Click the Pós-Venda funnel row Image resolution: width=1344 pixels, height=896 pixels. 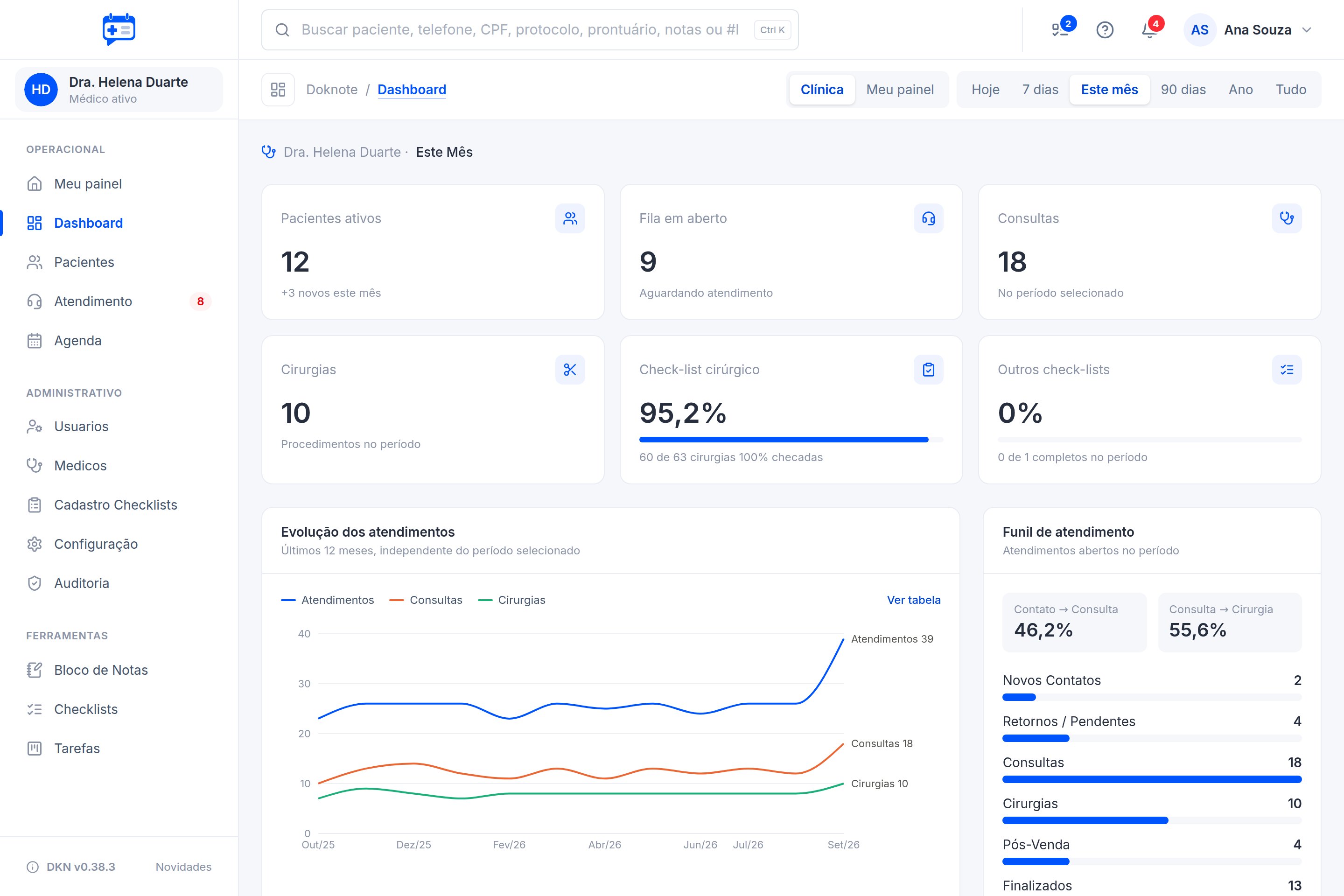point(1151,851)
